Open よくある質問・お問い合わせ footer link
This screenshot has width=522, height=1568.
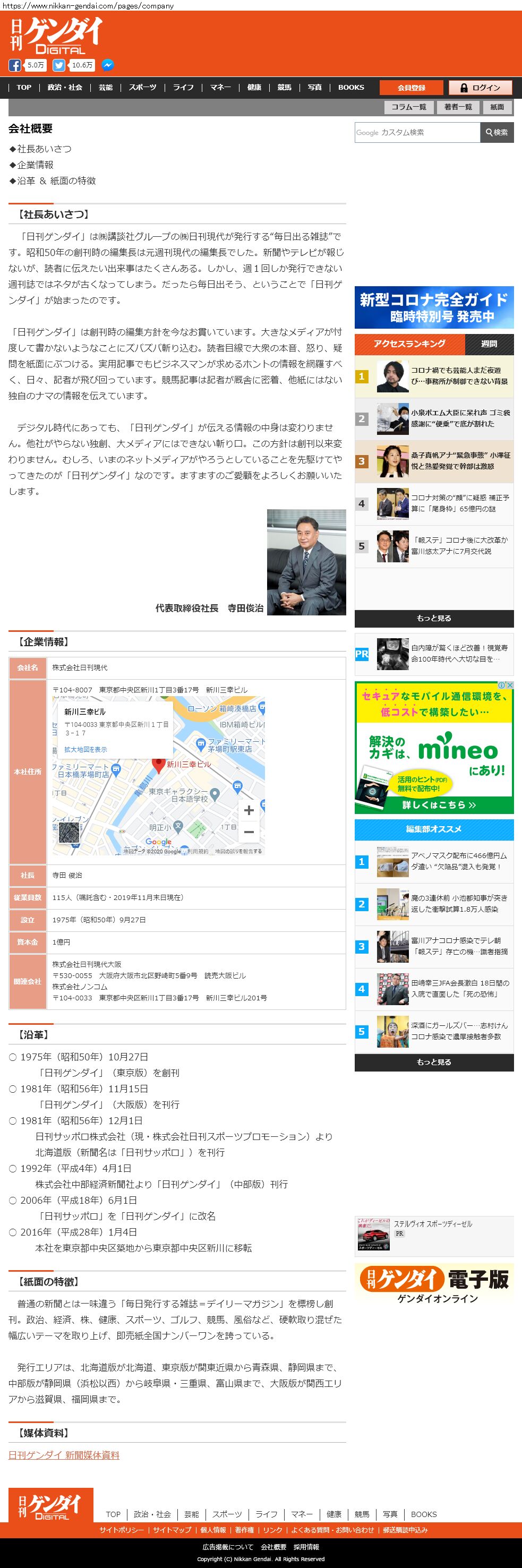pos(332,1530)
